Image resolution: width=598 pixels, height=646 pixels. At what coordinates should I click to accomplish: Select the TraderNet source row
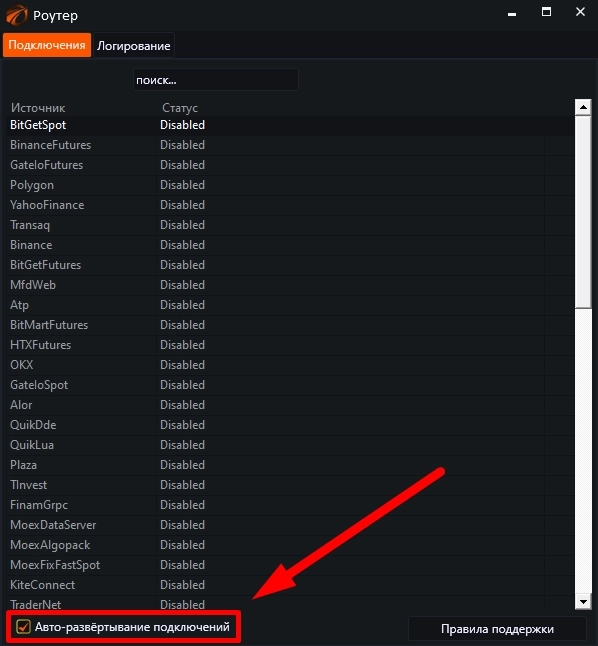[290, 604]
